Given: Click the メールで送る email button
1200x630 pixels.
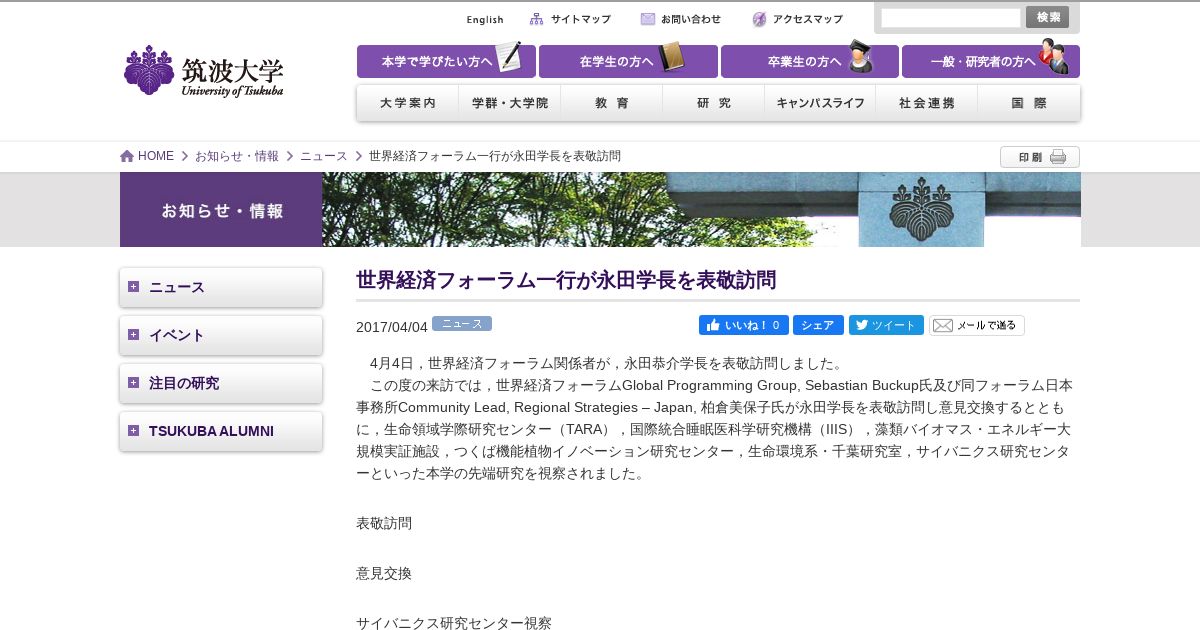Looking at the screenshot, I should (977, 325).
